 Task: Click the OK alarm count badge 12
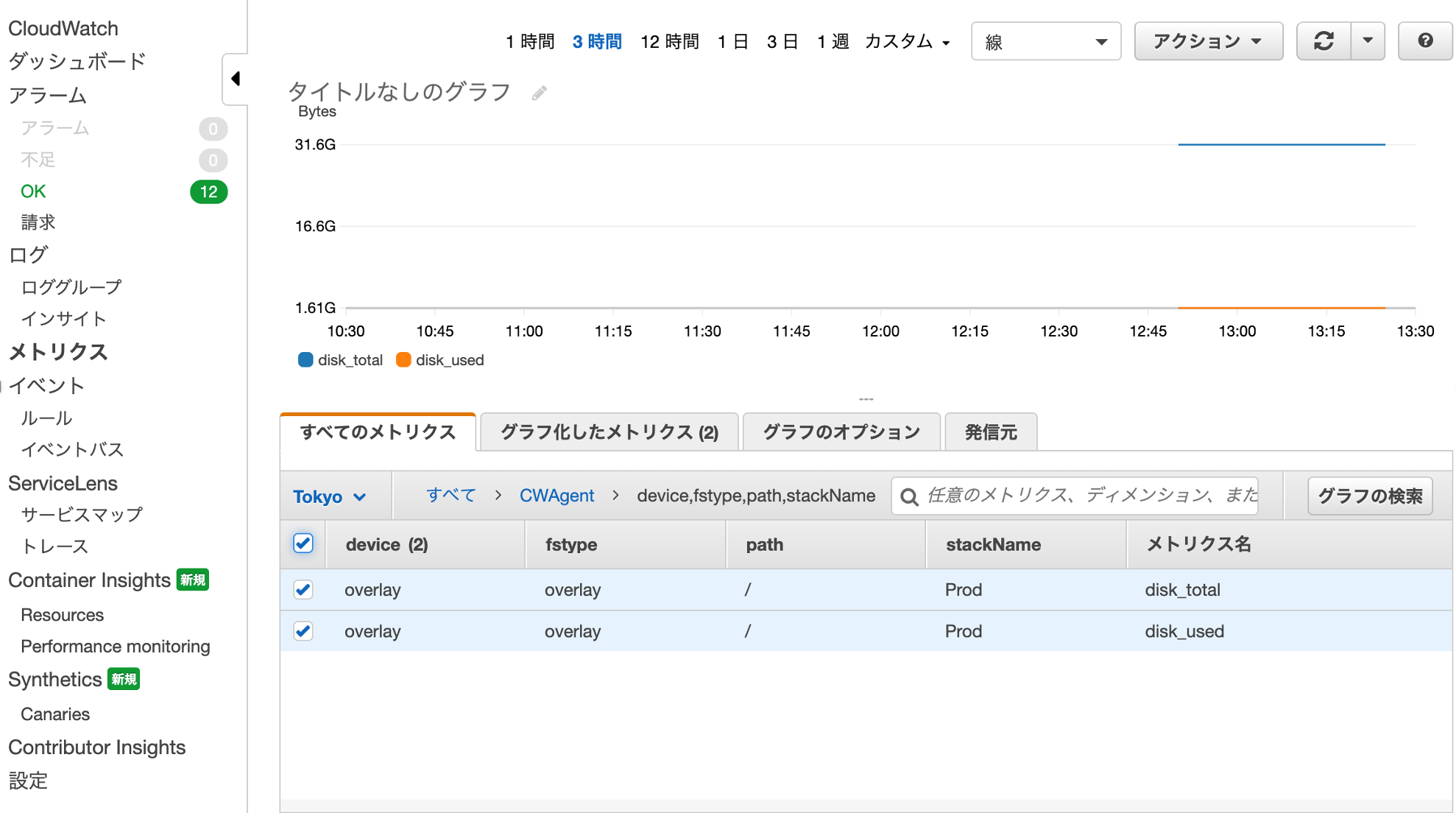point(208,191)
